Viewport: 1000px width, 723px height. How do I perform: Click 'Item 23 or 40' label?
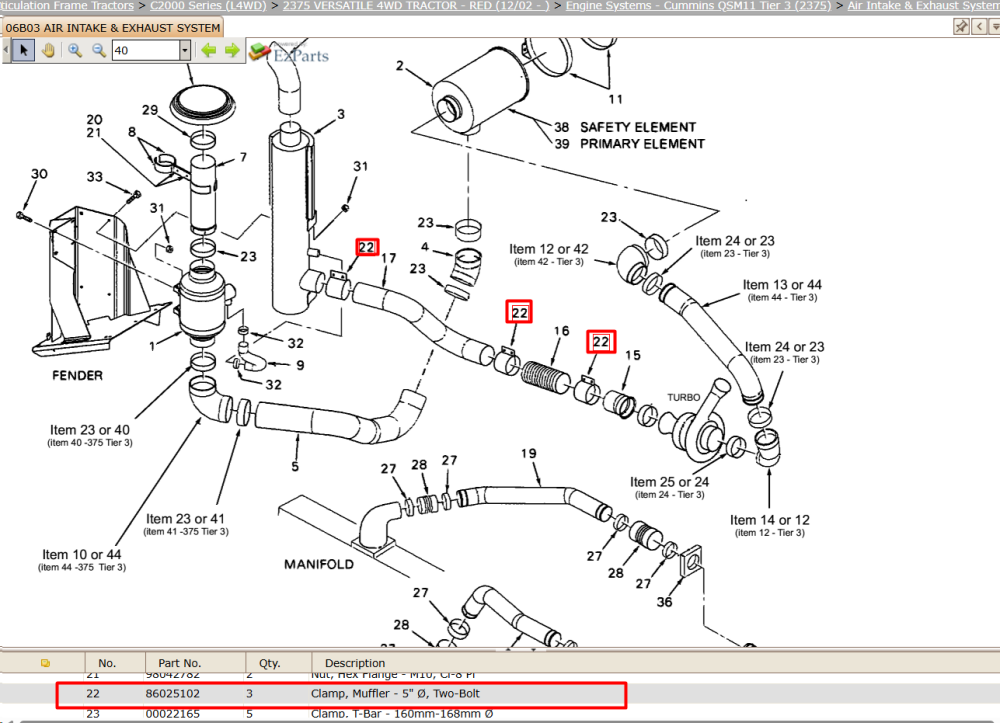90,430
